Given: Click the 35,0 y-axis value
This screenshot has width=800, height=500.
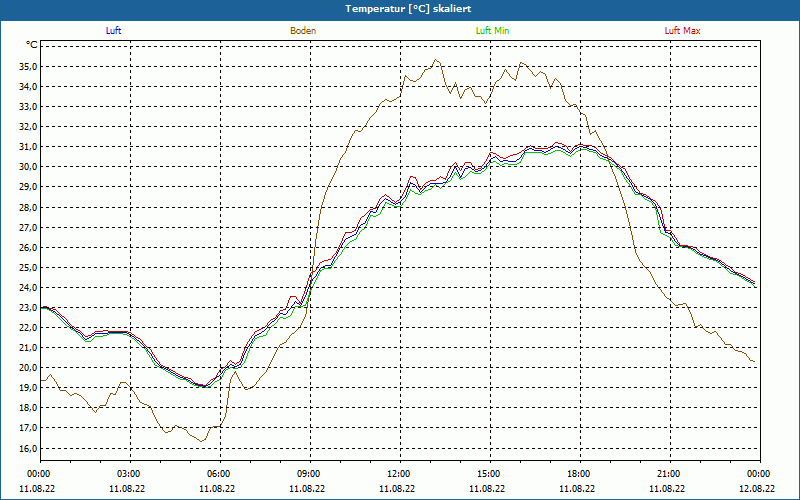Looking at the screenshot, I should point(28,67).
